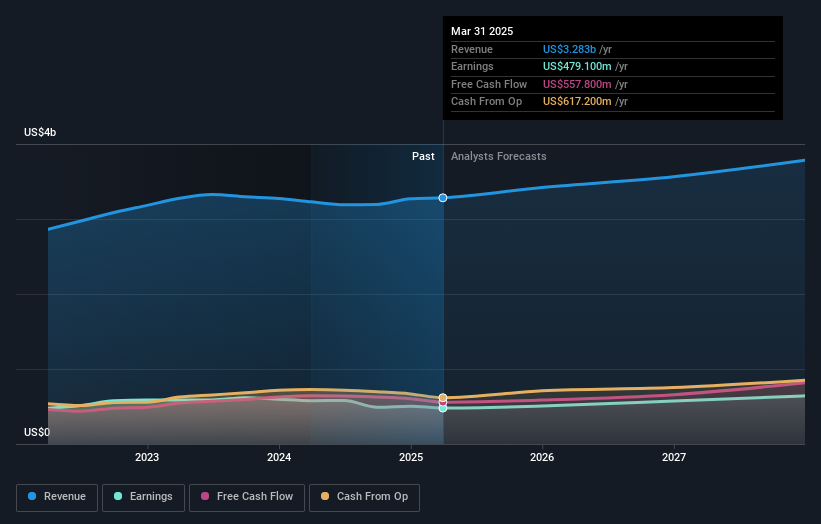Click the Earnings row label in tooltip
The height and width of the screenshot is (524, 821).
472,66
